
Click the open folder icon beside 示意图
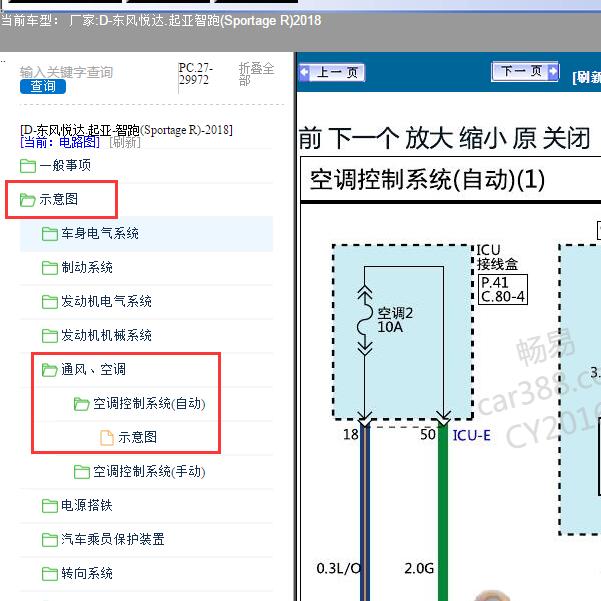tap(28, 200)
